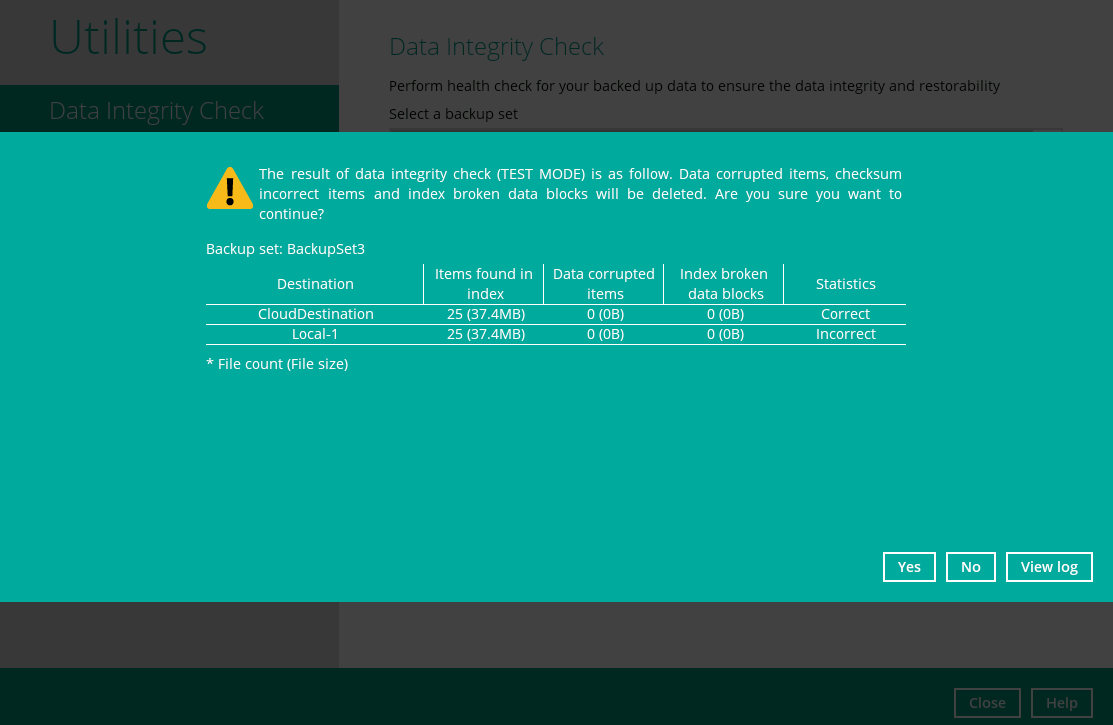Click the Statistics column header

click(845, 284)
